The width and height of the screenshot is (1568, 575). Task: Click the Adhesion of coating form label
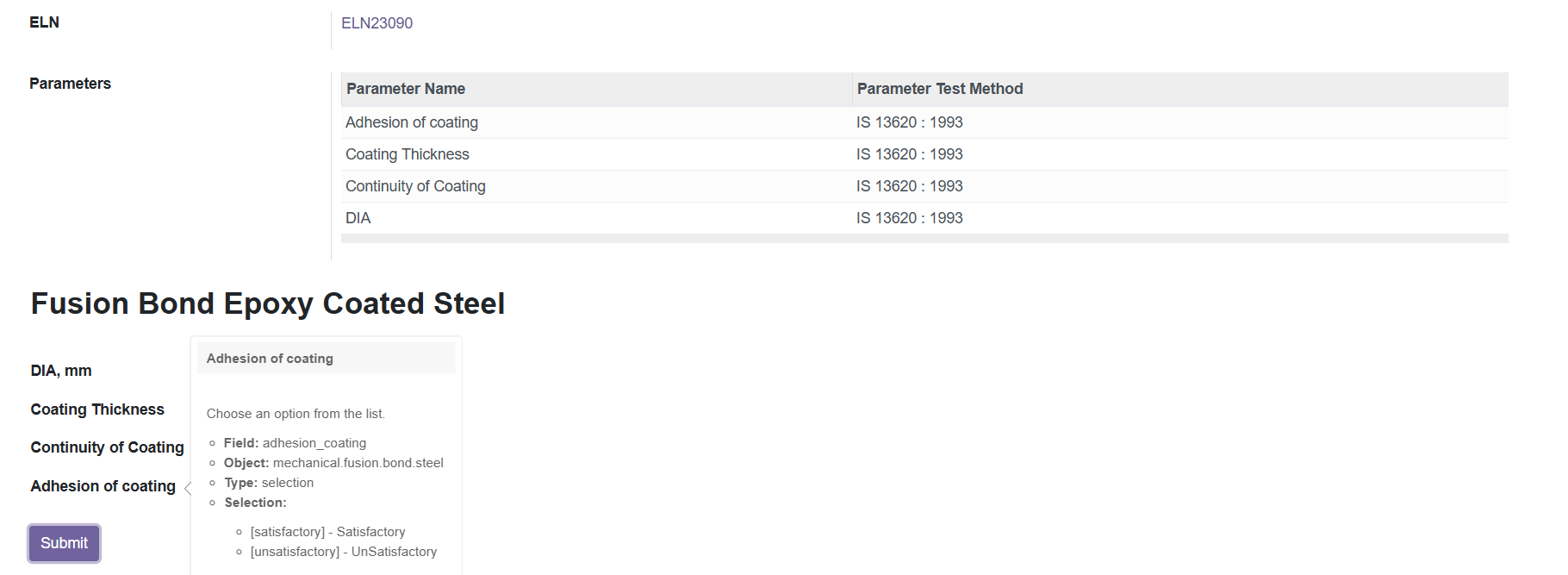(103, 486)
